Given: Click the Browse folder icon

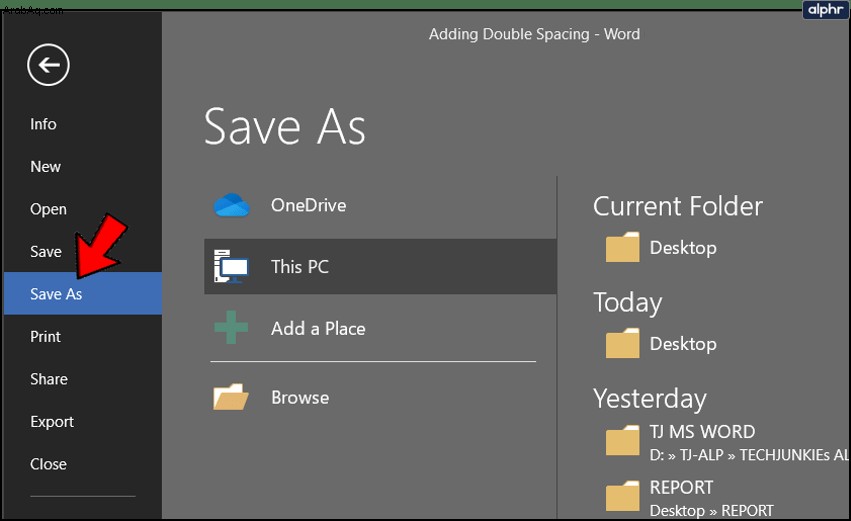Looking at the screenshot, I should [231, 397].
